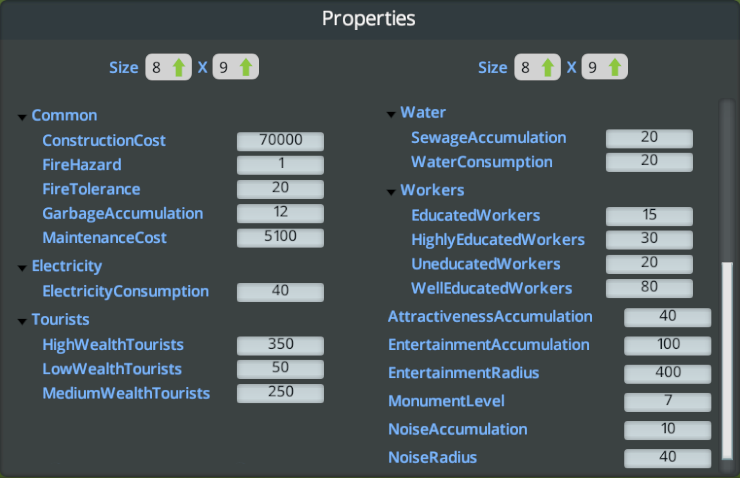The height and width of the screenshot is (478, 740).
Task: Collapse the Electricity section
Action: coord(22,268)
